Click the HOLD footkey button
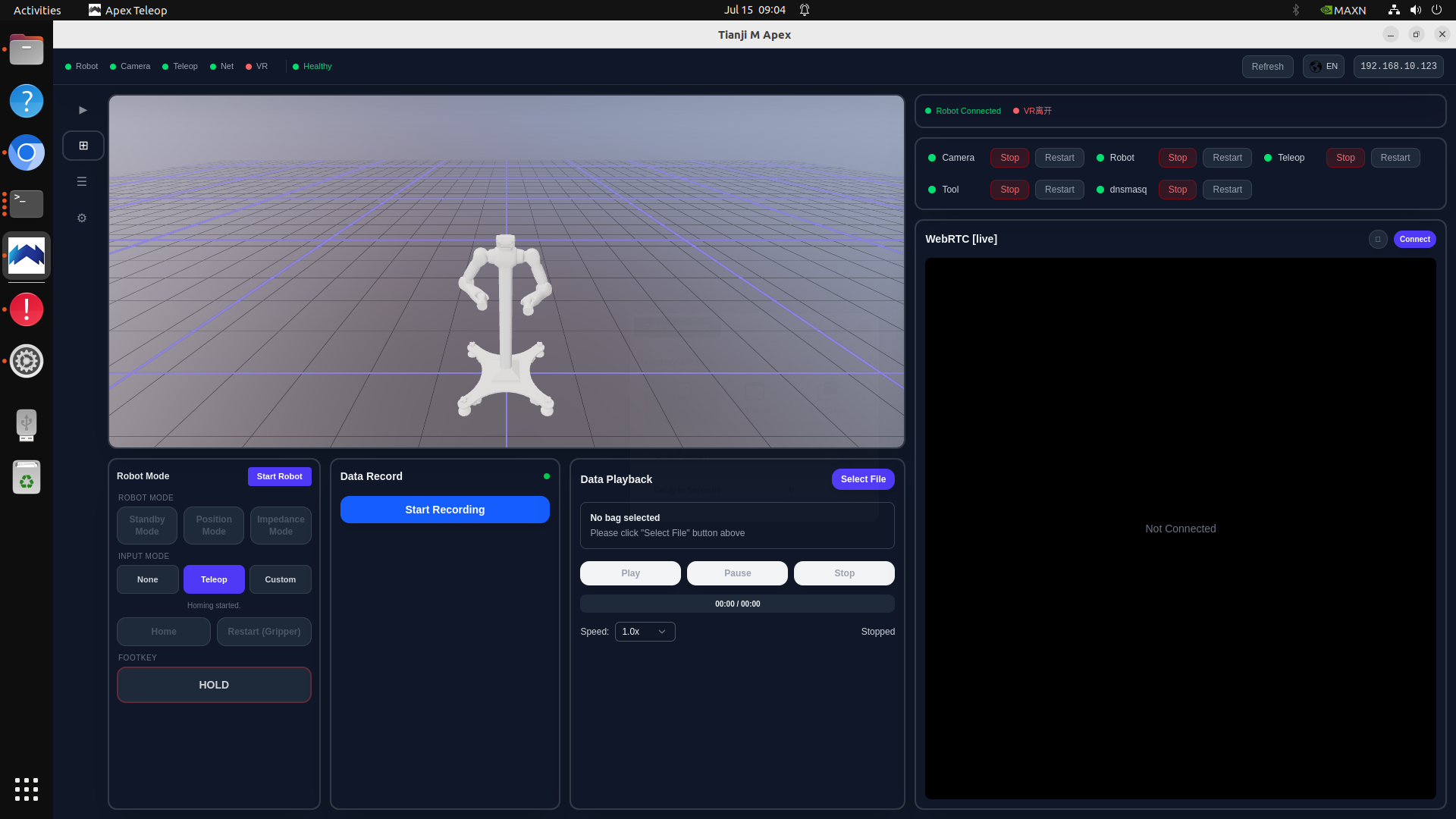 click(x=214, y=685)
